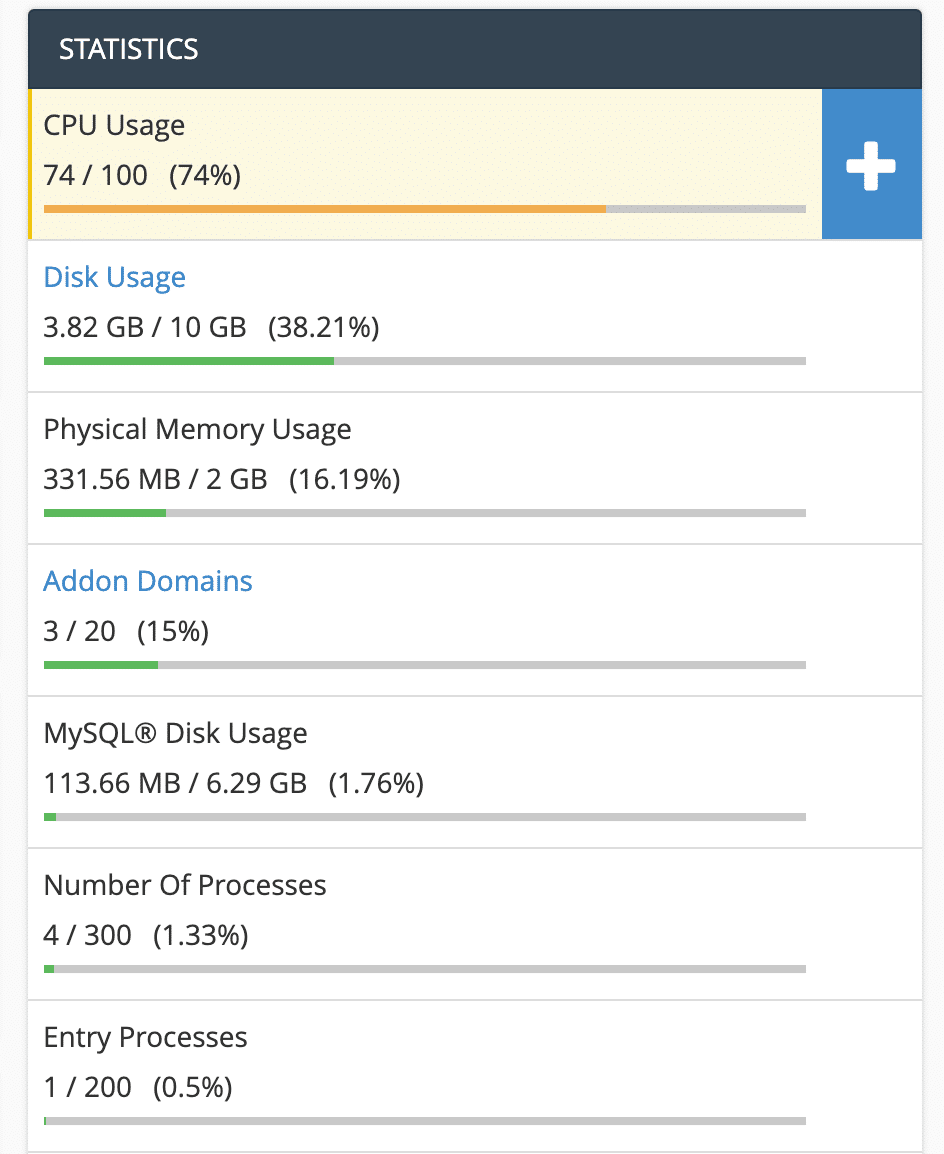
Task: Select the MySQL® Disk Usage label
Action: pos(175,734)
